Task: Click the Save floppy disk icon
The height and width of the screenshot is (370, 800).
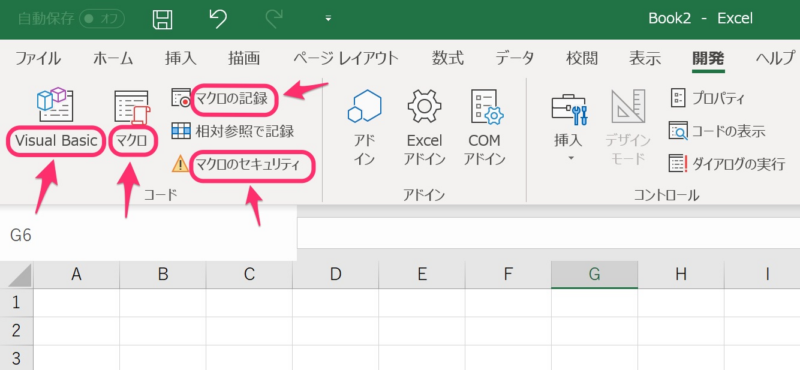Action: 163,19
